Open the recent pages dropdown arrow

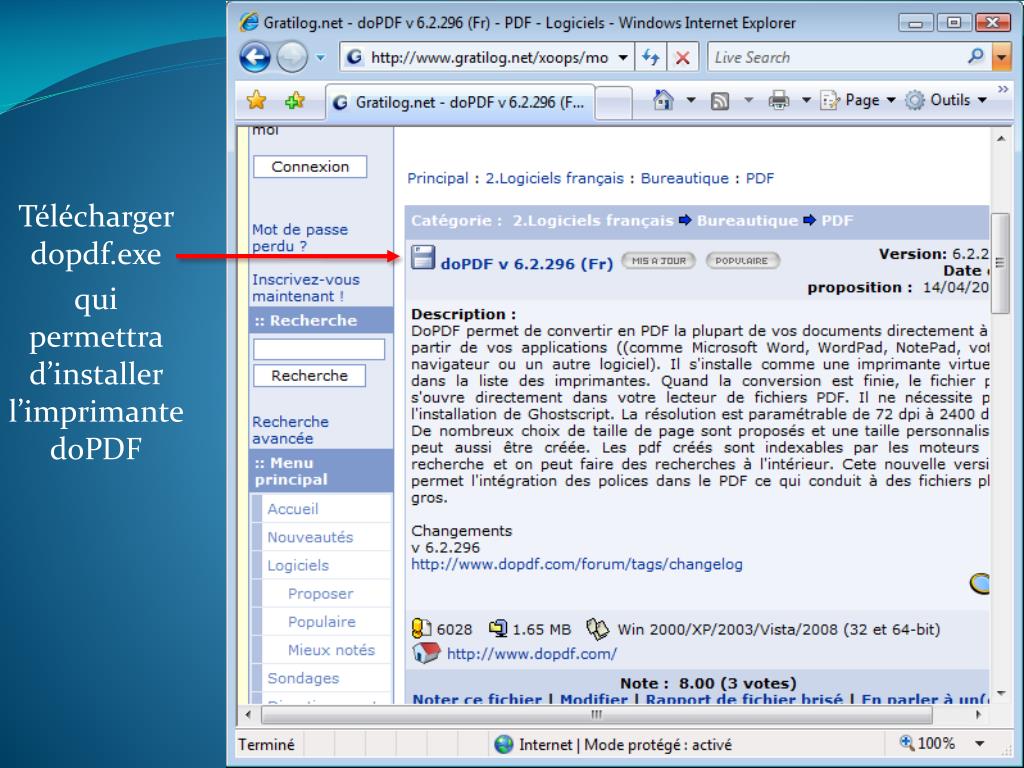[x=321, y=57]
